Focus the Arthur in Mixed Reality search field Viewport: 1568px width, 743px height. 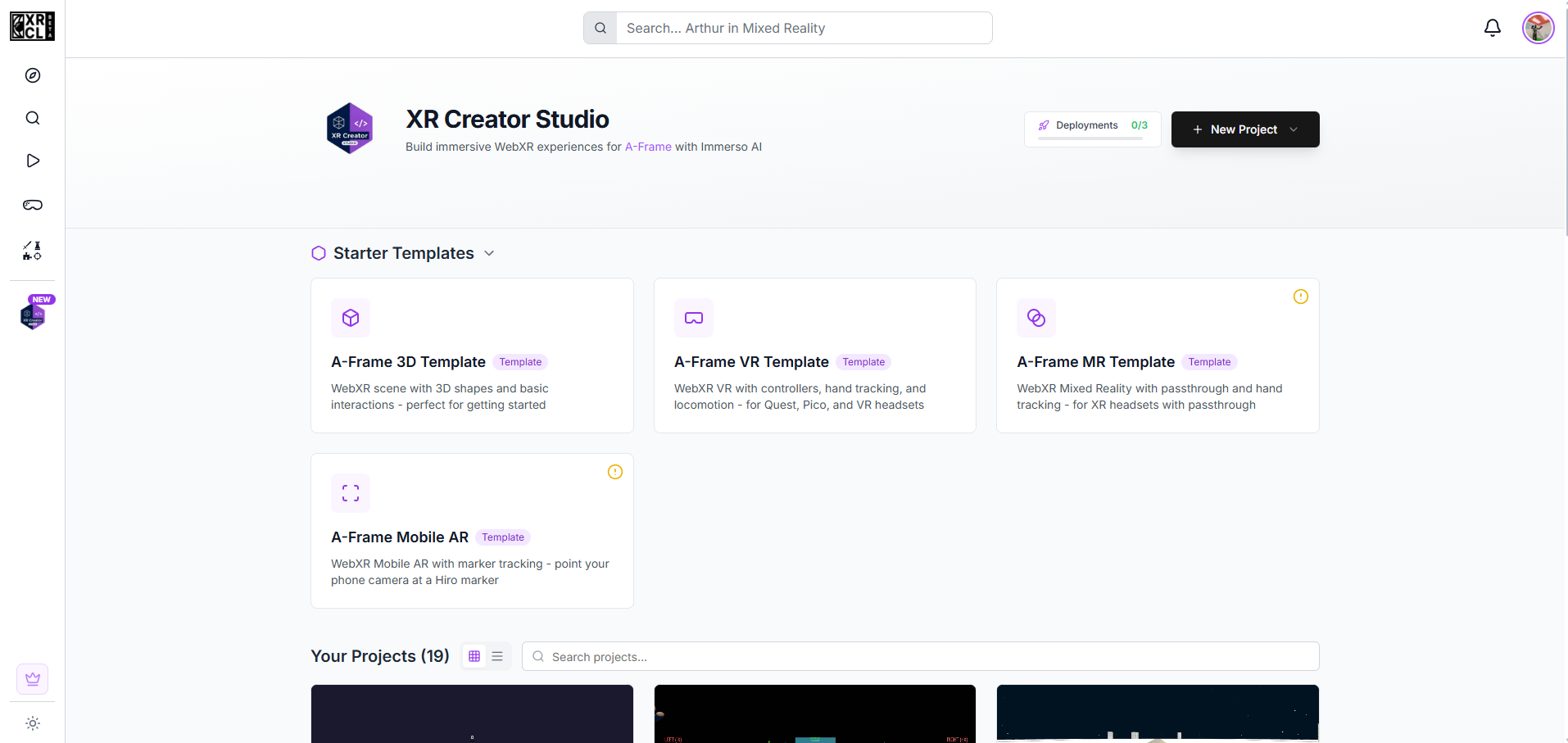pyautogui.click(x=804, y=28)
